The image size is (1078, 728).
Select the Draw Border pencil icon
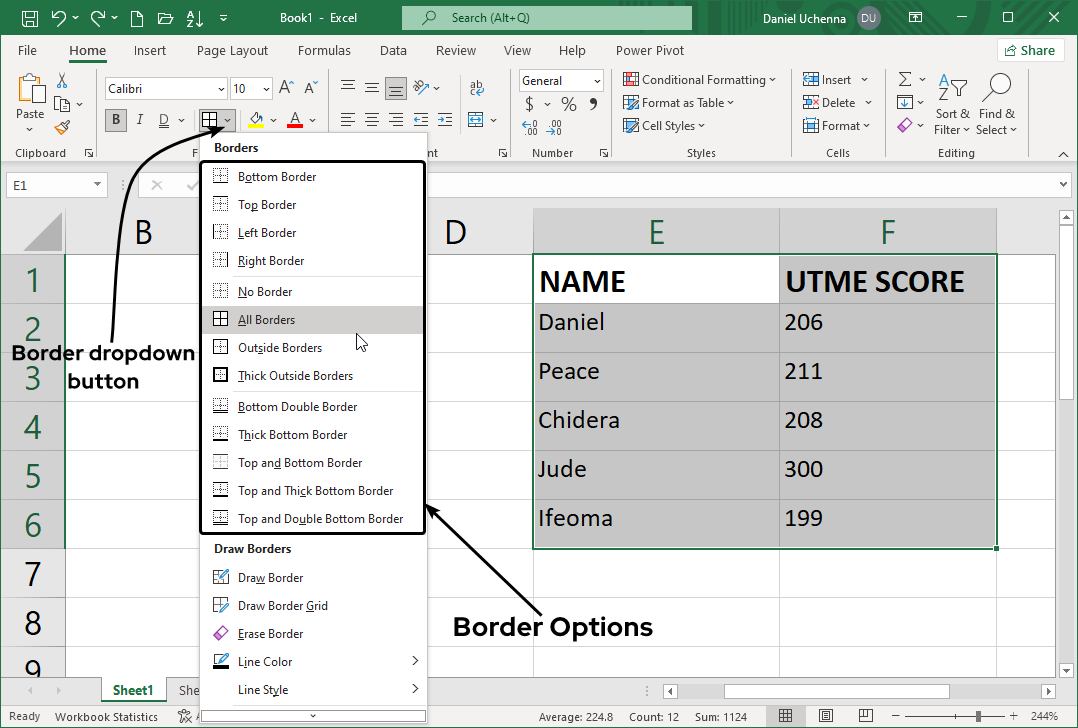click(221, 578)
